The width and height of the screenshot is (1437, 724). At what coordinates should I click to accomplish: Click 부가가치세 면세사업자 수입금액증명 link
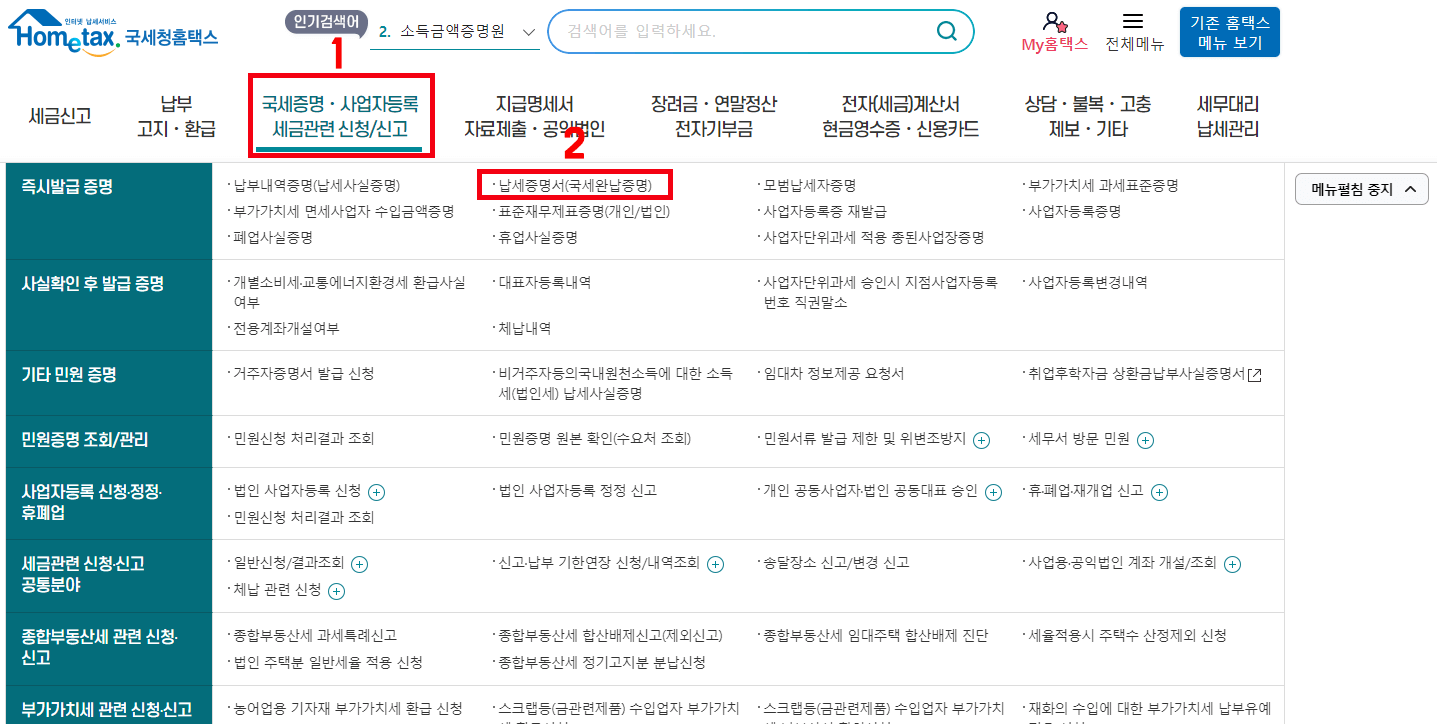[x=343, y=211]
